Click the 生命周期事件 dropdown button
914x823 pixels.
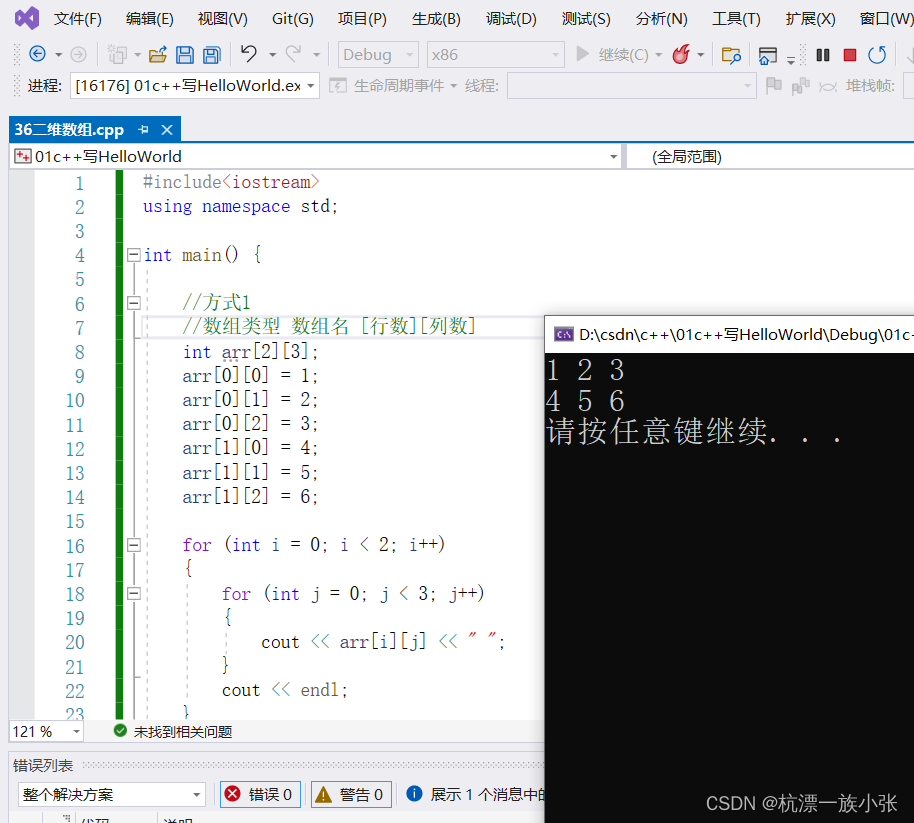[393, 86]
